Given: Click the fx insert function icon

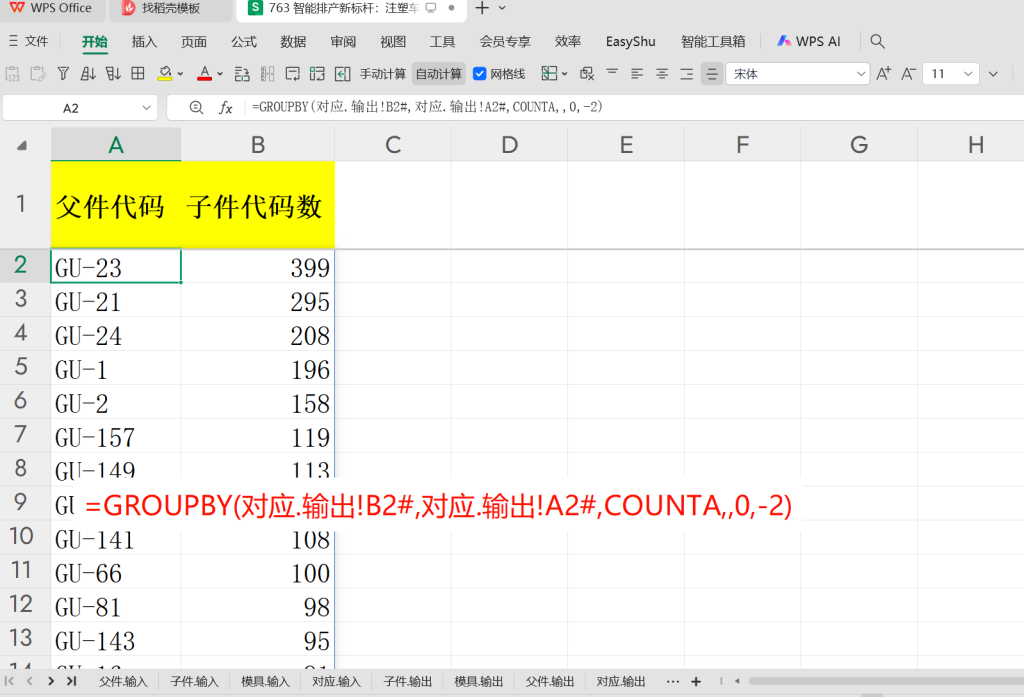Looking at the screenshot, I should click(225, 107).
